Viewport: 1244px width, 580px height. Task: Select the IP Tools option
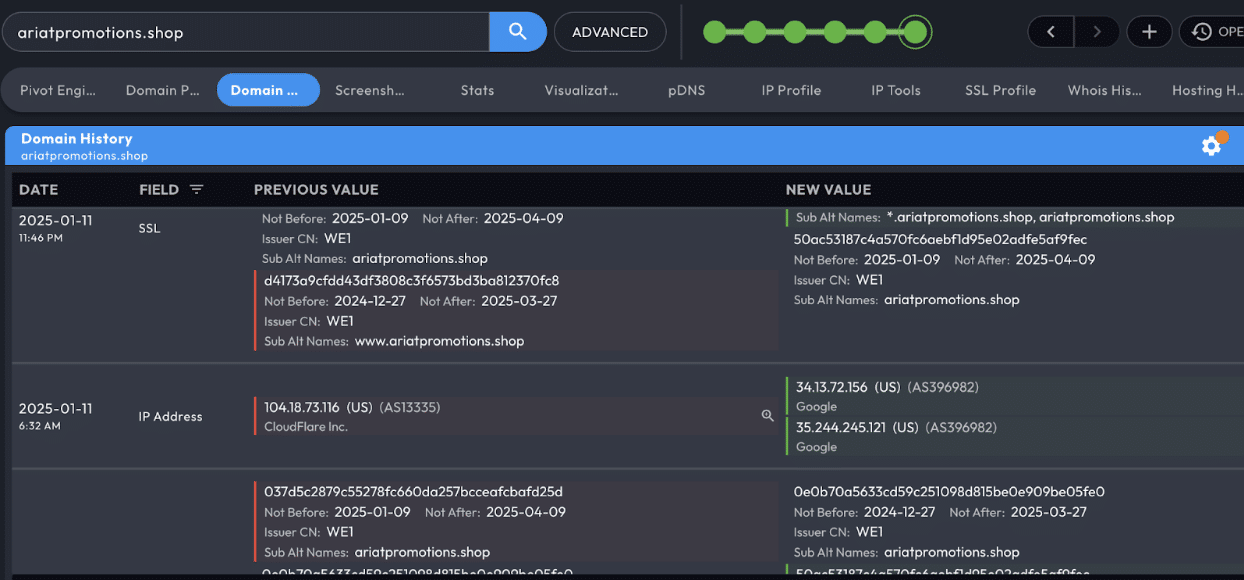895,90
